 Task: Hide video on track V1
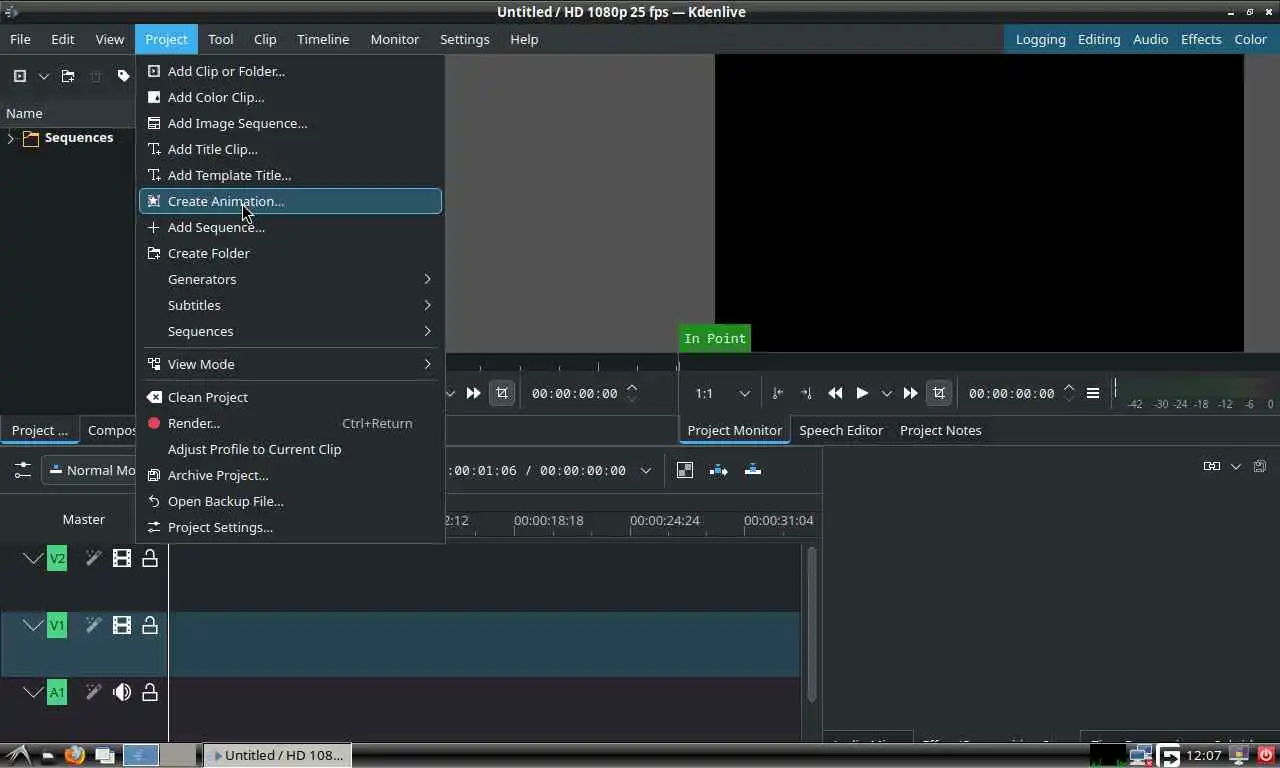click(x=122, y=625)
